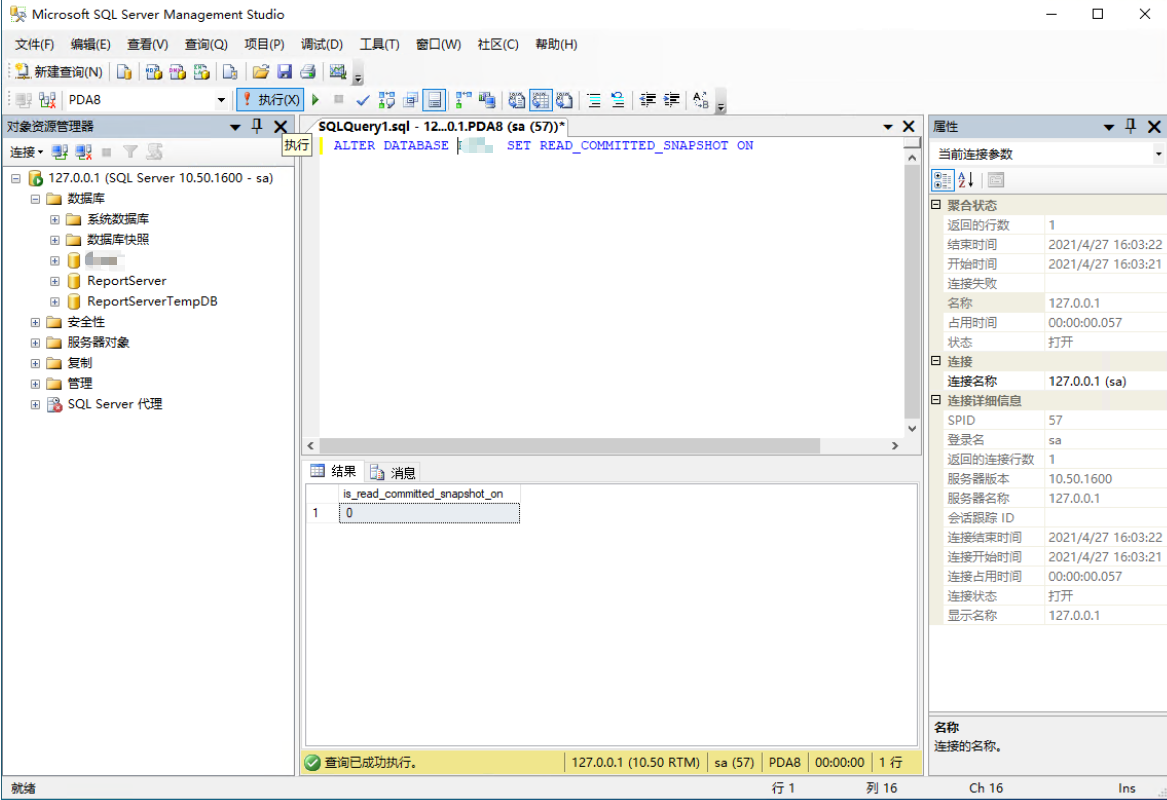Click the query editor horizontal scrollbar thumb

click(569, 446)
